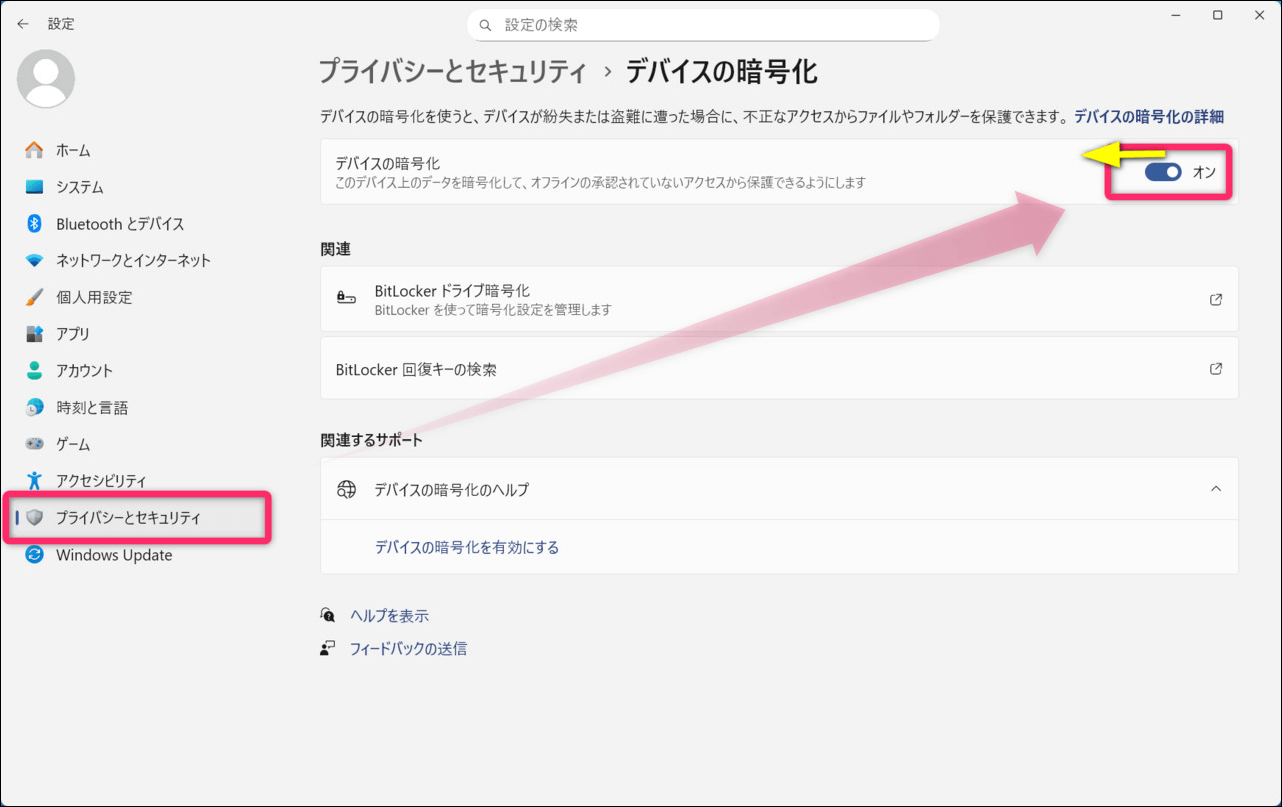The height and width of the screenshot is (807, 1282).
Task: Open システム settings in the sidebar
Action: 80,187
